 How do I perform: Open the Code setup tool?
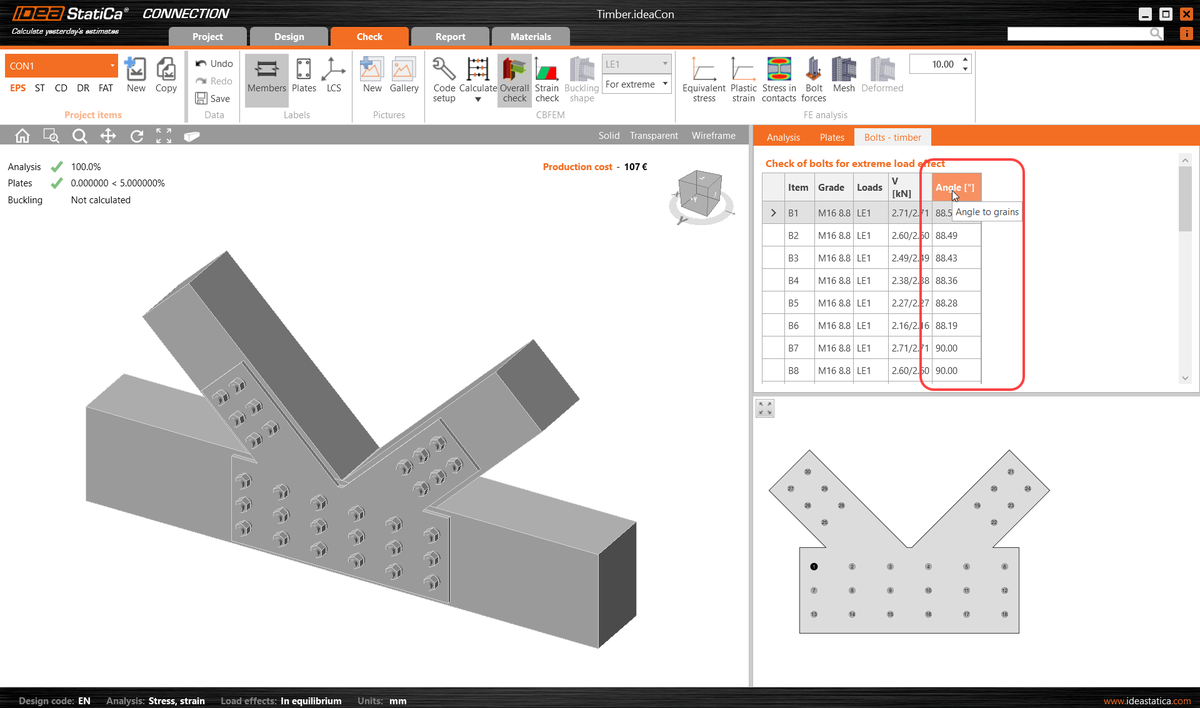[x=442, y=79]
